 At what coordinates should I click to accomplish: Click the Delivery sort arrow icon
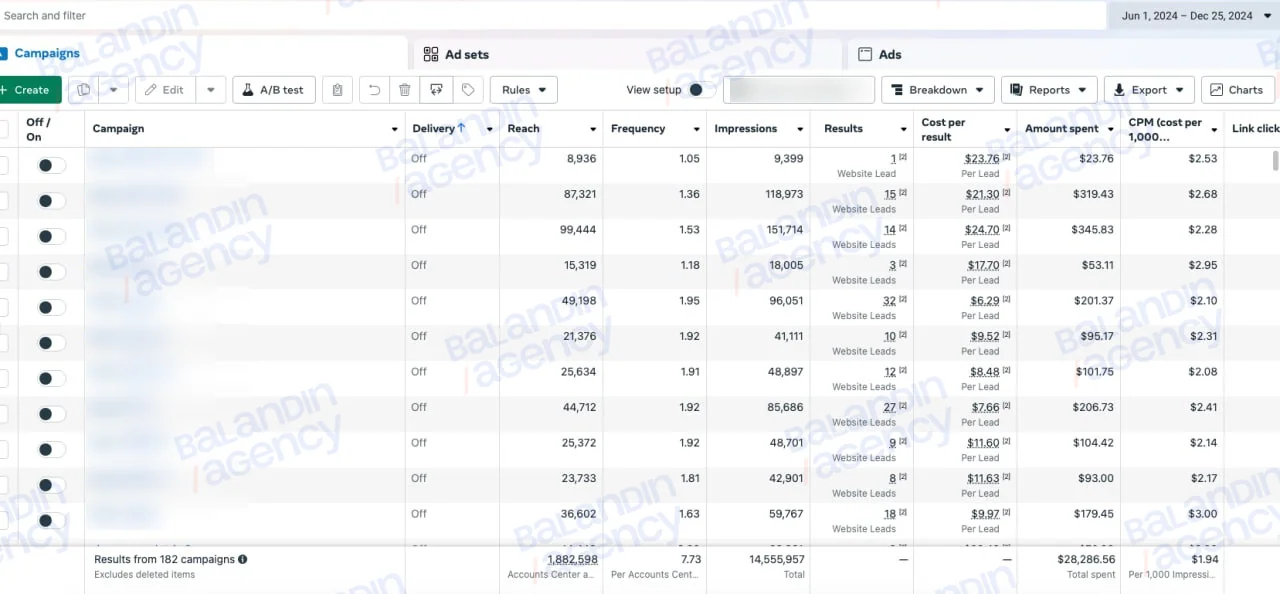(462, 128)
